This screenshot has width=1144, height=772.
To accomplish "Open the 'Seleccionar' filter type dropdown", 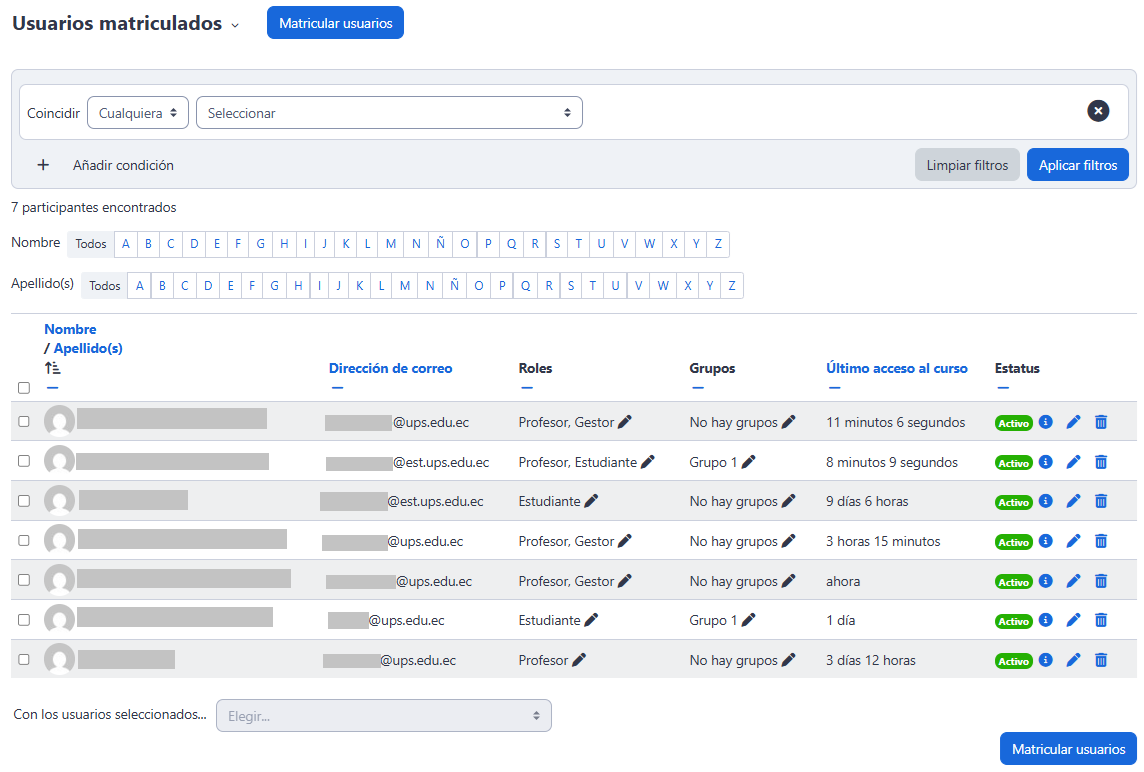I will pos(389,113).
